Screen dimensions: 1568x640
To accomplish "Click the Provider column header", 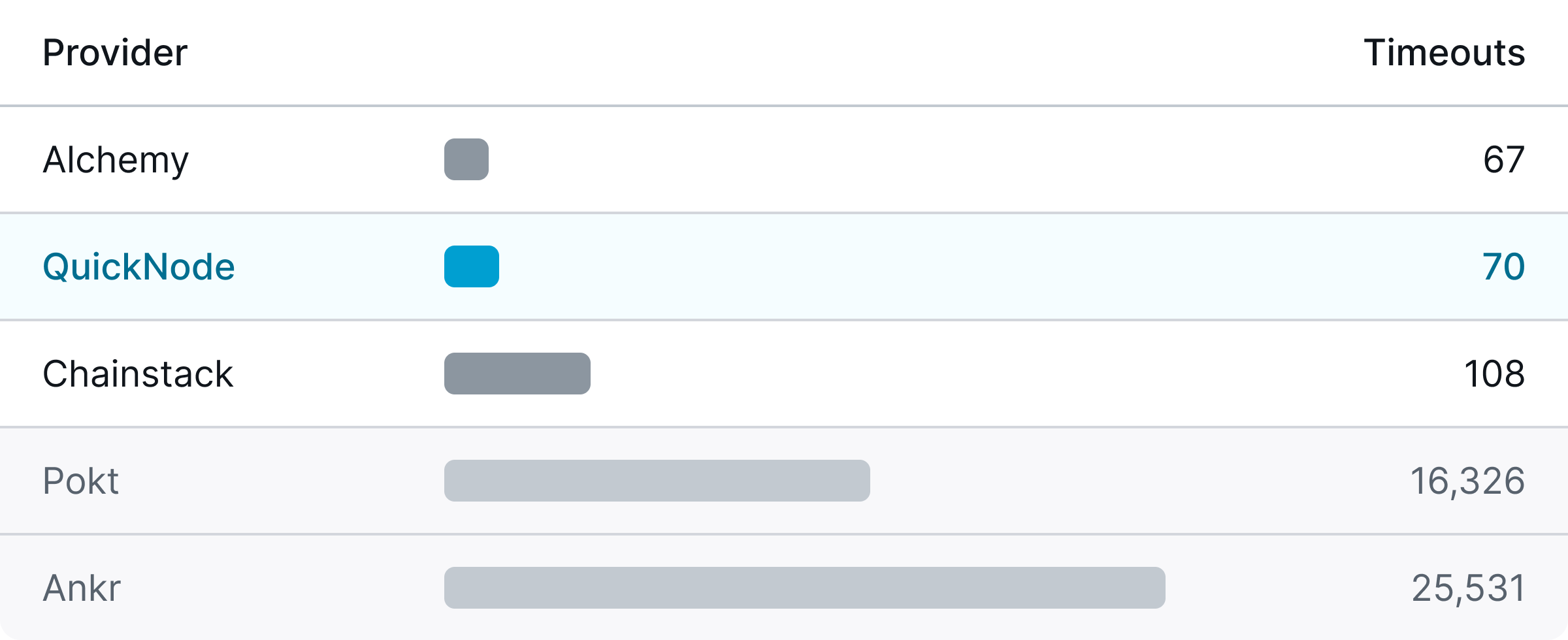I will [x=115, y=53].
